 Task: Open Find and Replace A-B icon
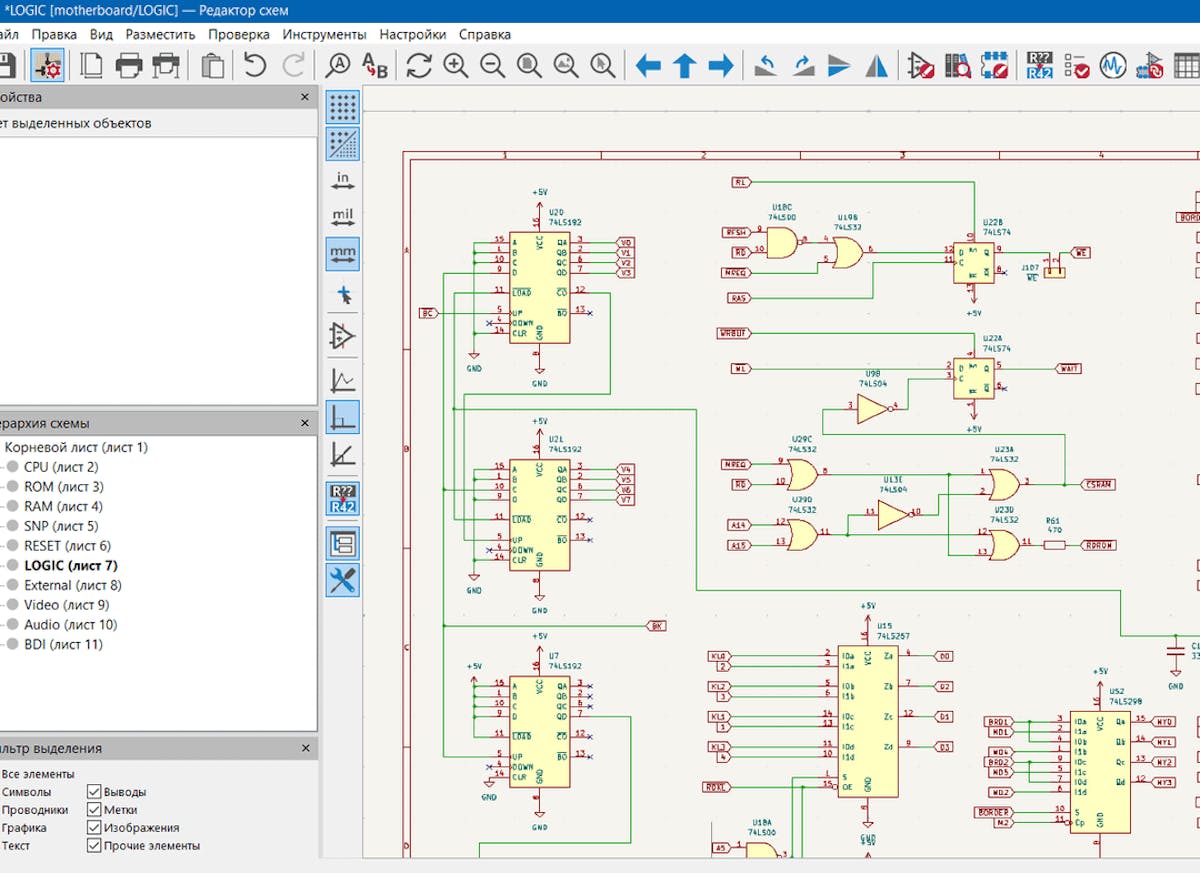tap(375, 66)
